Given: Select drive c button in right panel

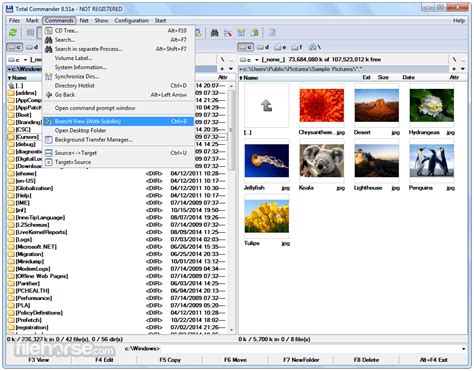Looking at the screenshot, I should point(246,47).
